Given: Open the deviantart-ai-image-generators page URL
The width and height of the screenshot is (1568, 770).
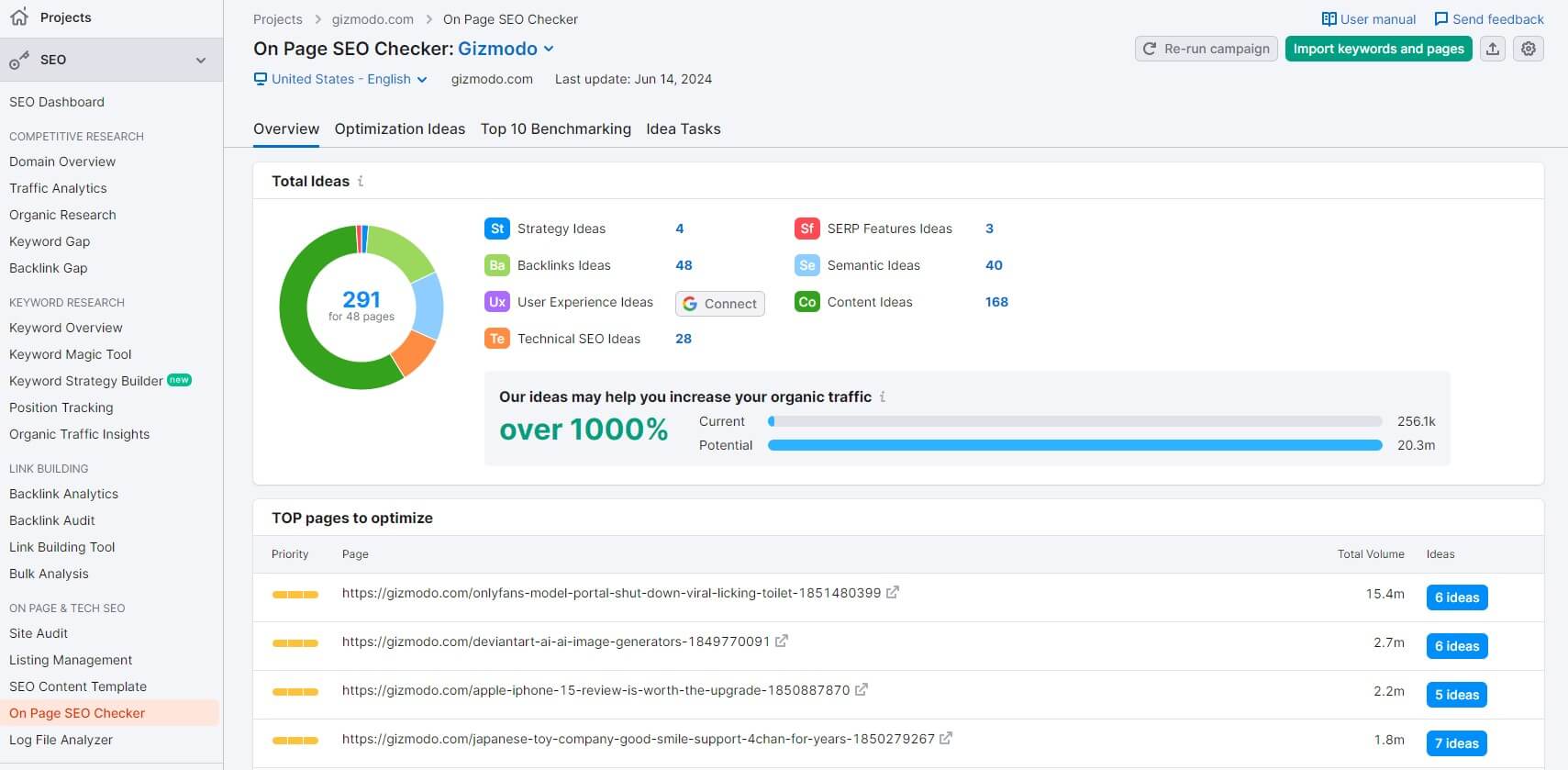Looking at the screenshot, I should (x=556, y=642).
